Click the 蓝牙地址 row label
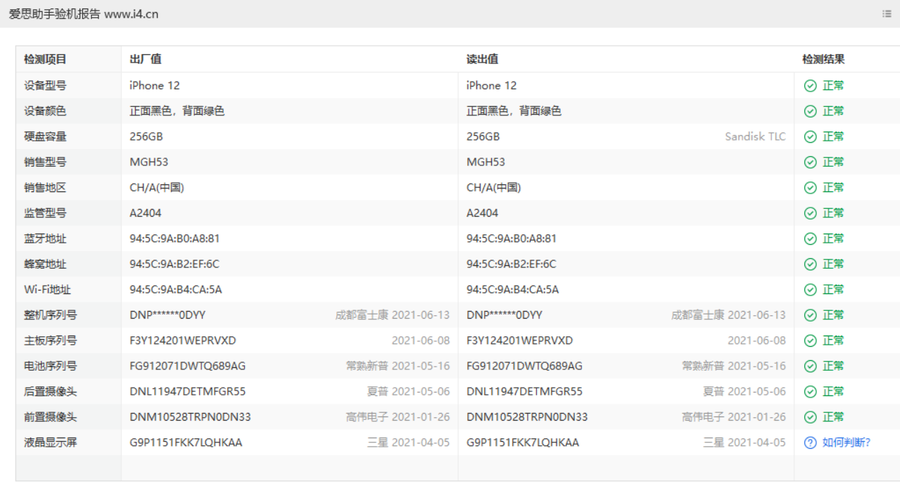The width and height of the screenshot is (900, 484). [45, 238]
